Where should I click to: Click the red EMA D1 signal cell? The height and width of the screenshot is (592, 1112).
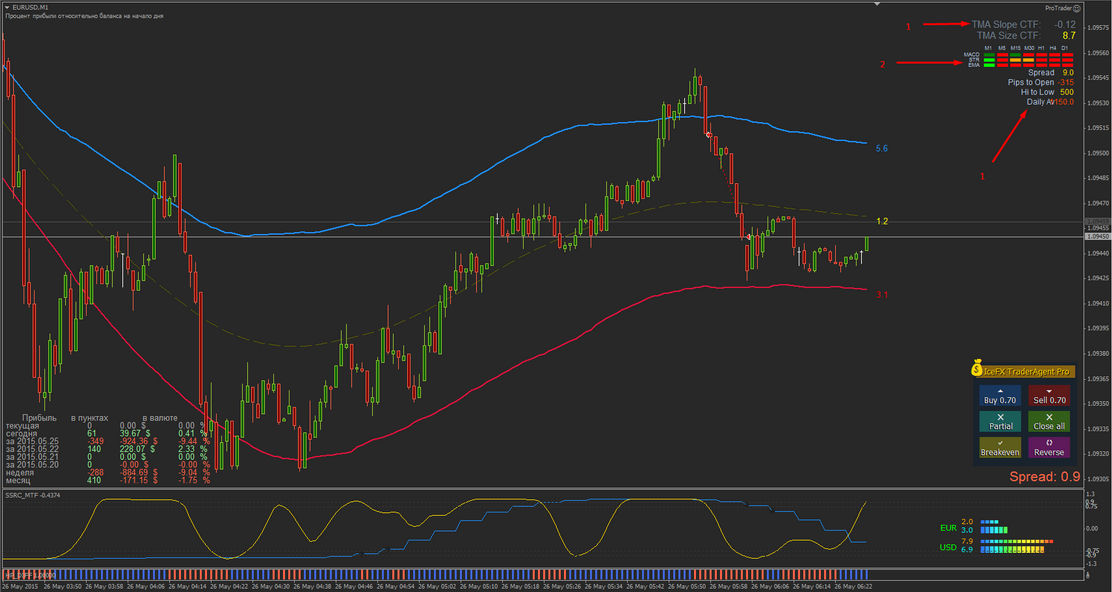coord(1067,65)
